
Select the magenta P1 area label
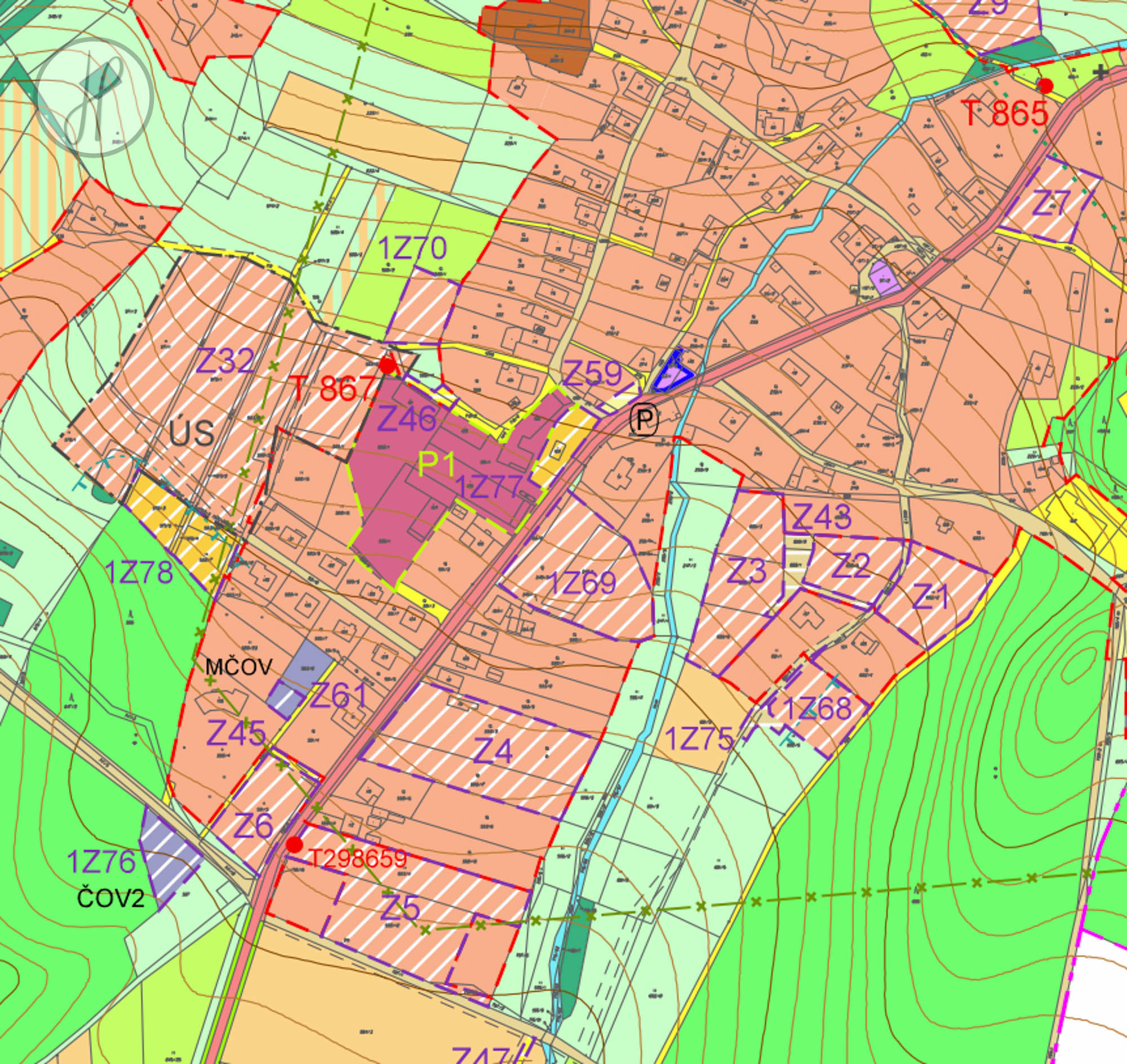pos(436,465)
